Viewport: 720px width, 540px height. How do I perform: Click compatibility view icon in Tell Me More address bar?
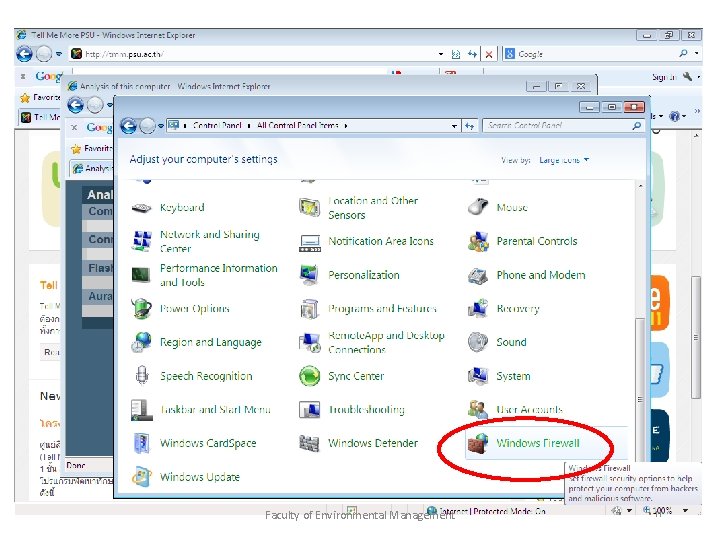(x=456, y=54)
